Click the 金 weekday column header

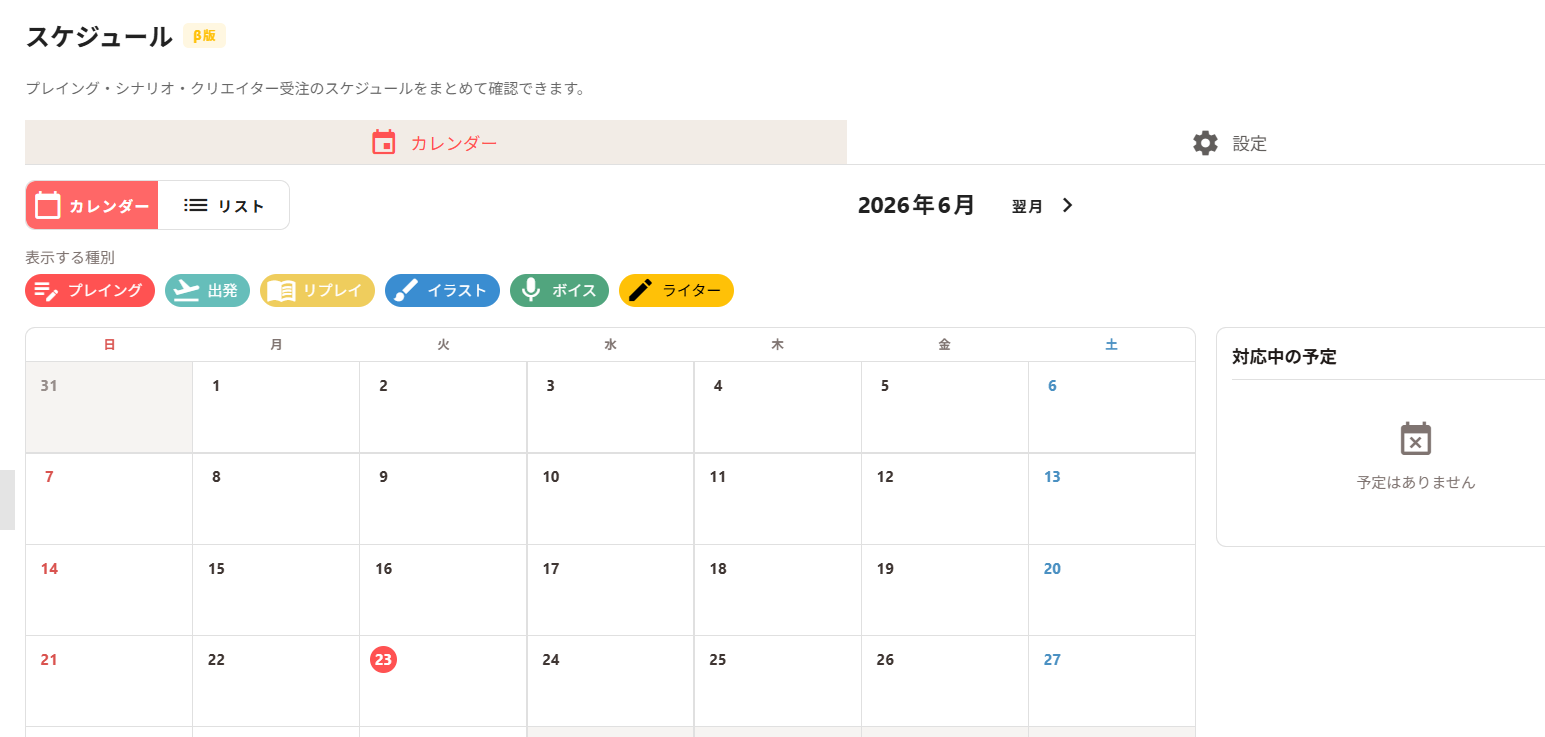[x=945, y=345]
